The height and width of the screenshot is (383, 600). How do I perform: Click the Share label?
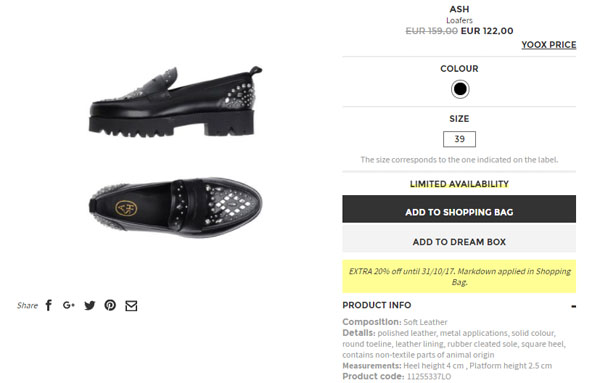point(28,305)
